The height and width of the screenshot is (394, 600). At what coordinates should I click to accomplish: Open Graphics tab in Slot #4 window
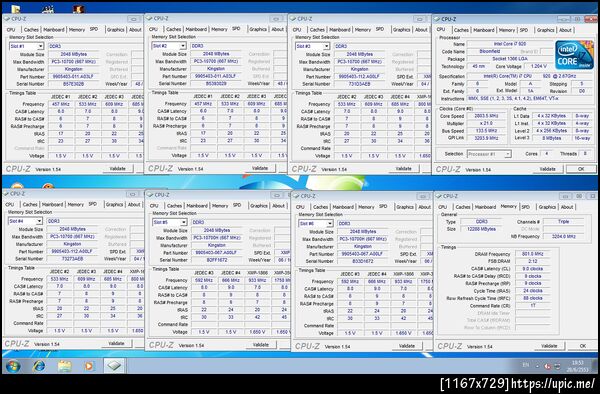pyautogui.click(x=114, y=205)
